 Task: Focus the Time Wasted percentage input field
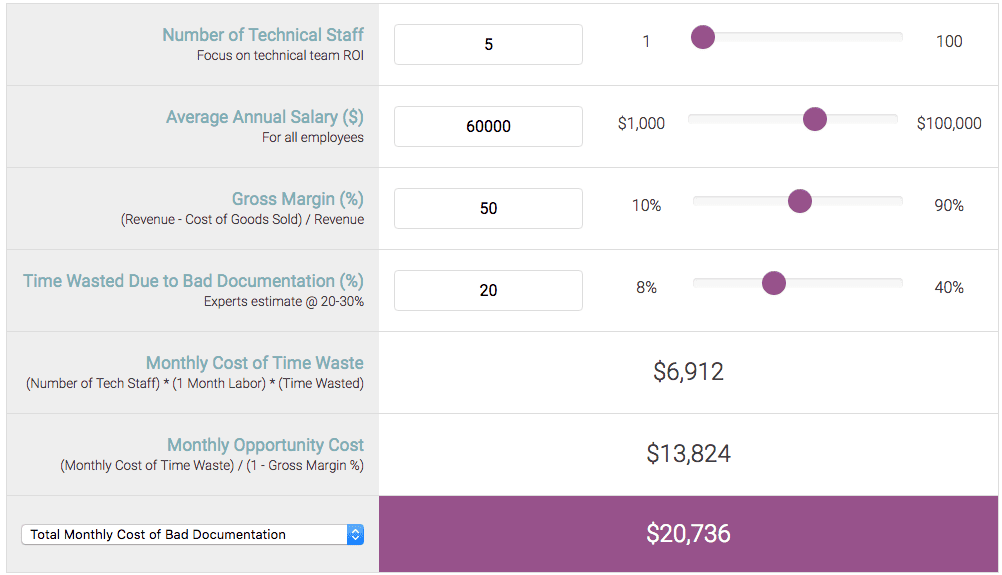pos(488,291)
